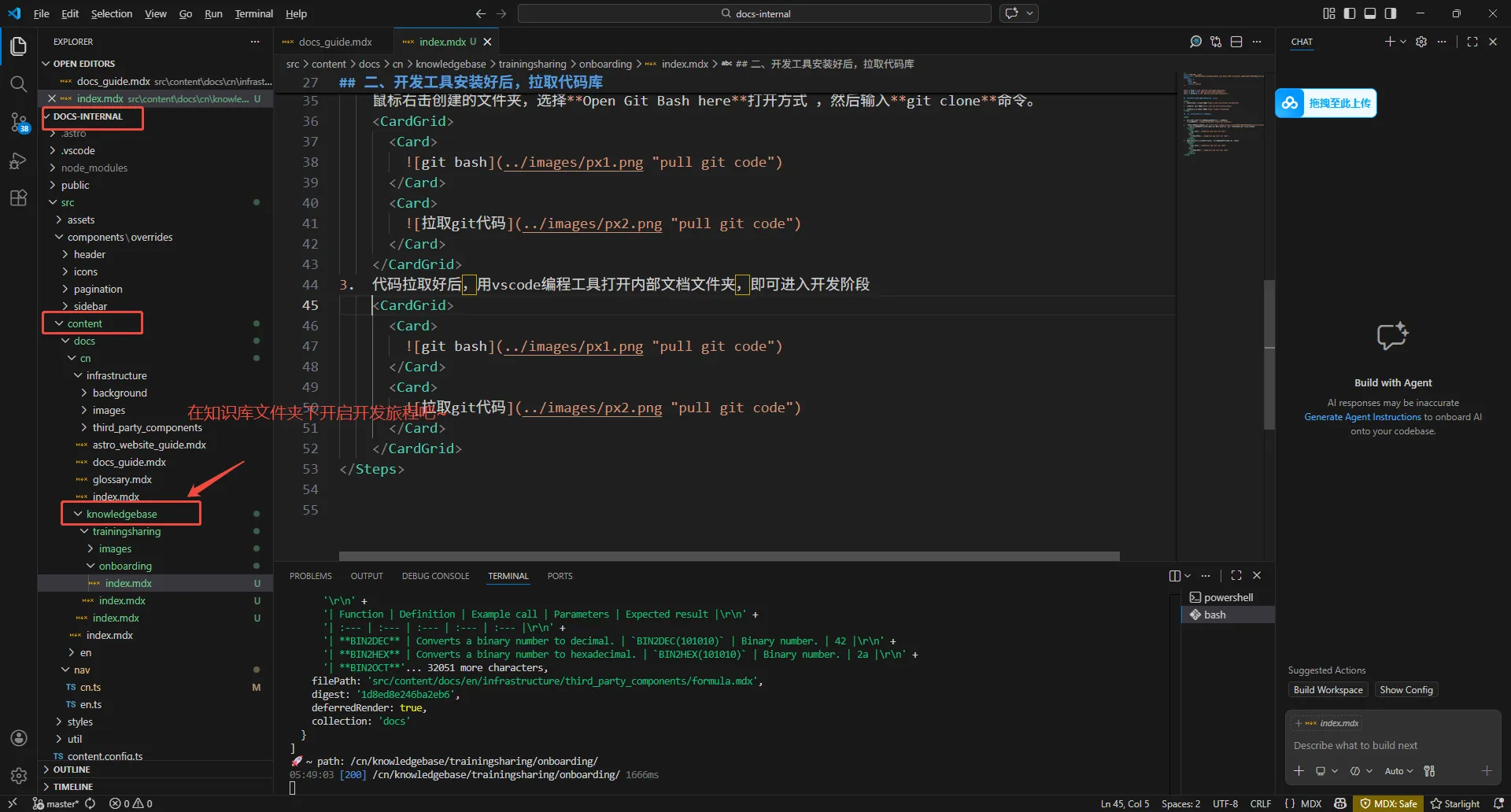
Task: Select the powershell terminal instance
Action: coord(1228,597)
